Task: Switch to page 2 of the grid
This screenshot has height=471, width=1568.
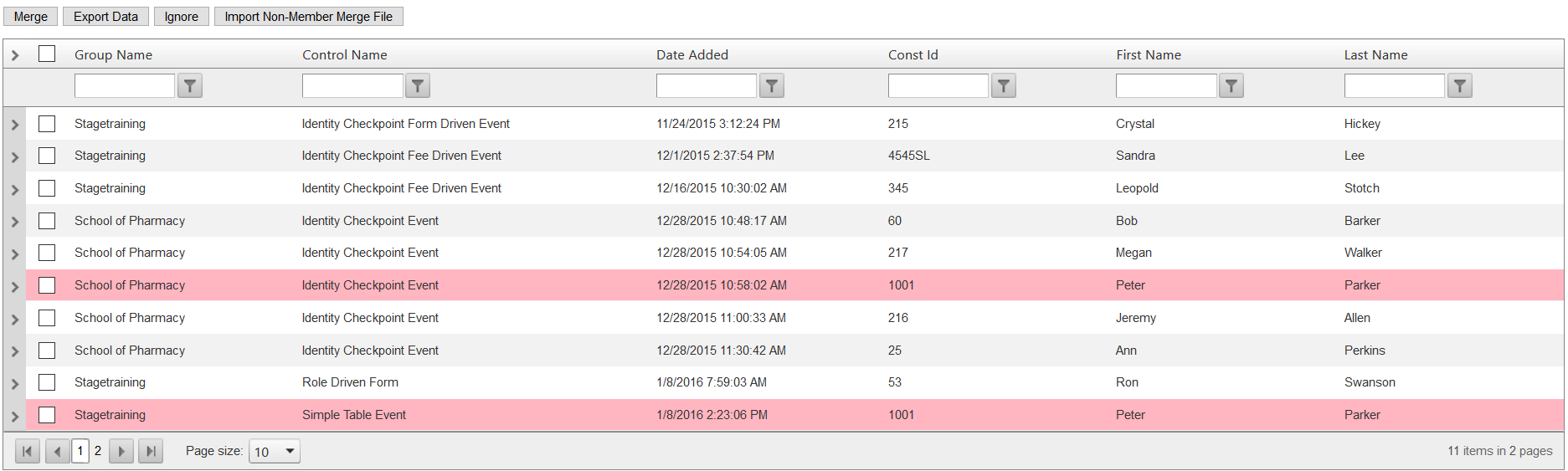Action: pyautogui.click(x=98, y=451)
